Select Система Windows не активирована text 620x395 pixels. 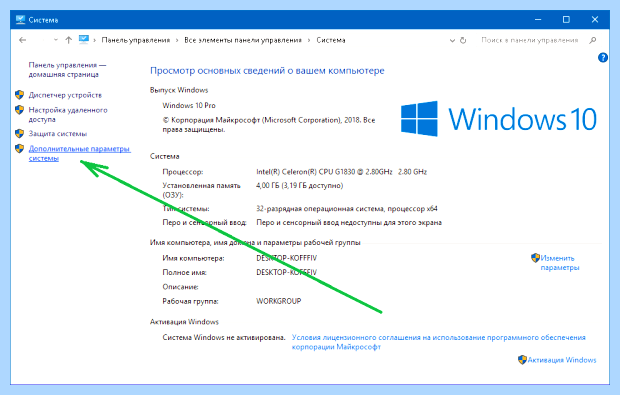224,338
